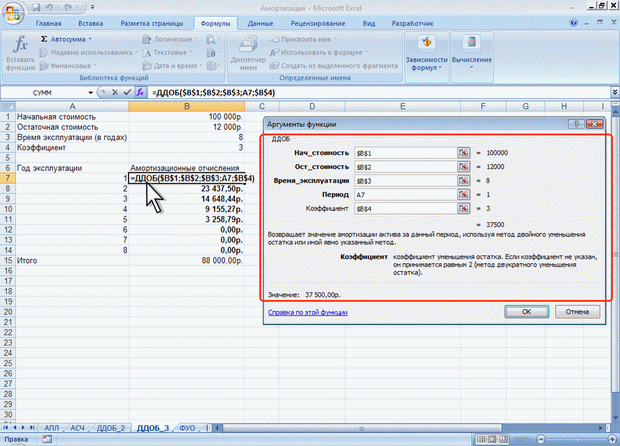Image resolution: width=620 pixels, height=446 pixels.
Task: Click the range selector next to Период field
Action: [x=463, y=194]
